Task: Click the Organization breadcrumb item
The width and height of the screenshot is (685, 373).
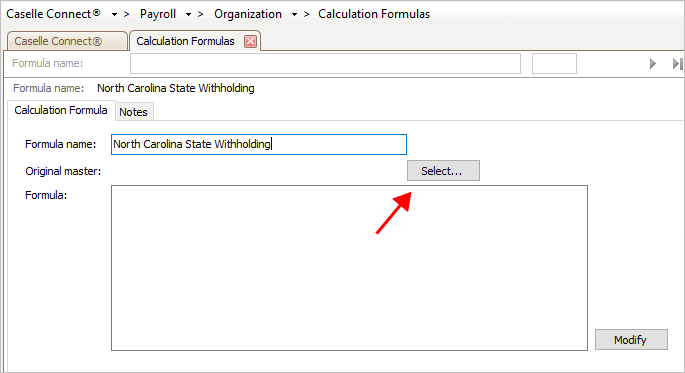Action: point(248,14)
